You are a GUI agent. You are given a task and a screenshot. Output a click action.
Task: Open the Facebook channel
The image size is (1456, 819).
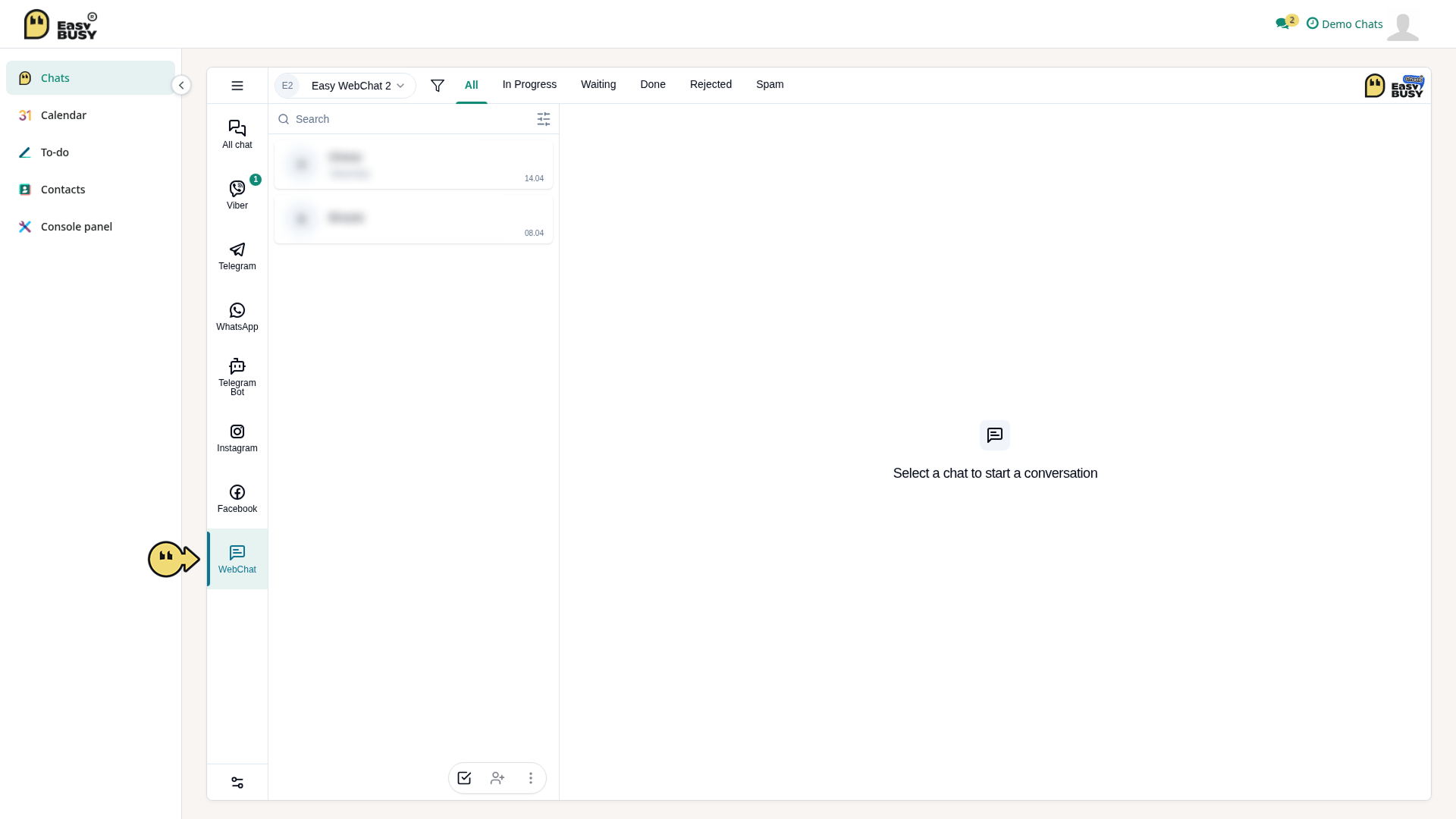237,498
